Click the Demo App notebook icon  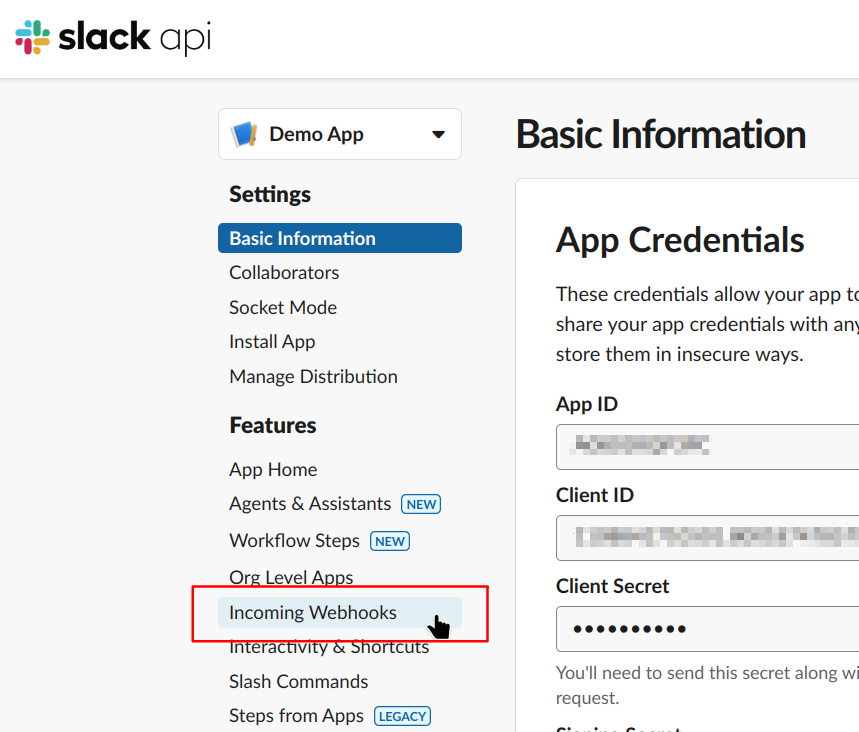(244, 134)
